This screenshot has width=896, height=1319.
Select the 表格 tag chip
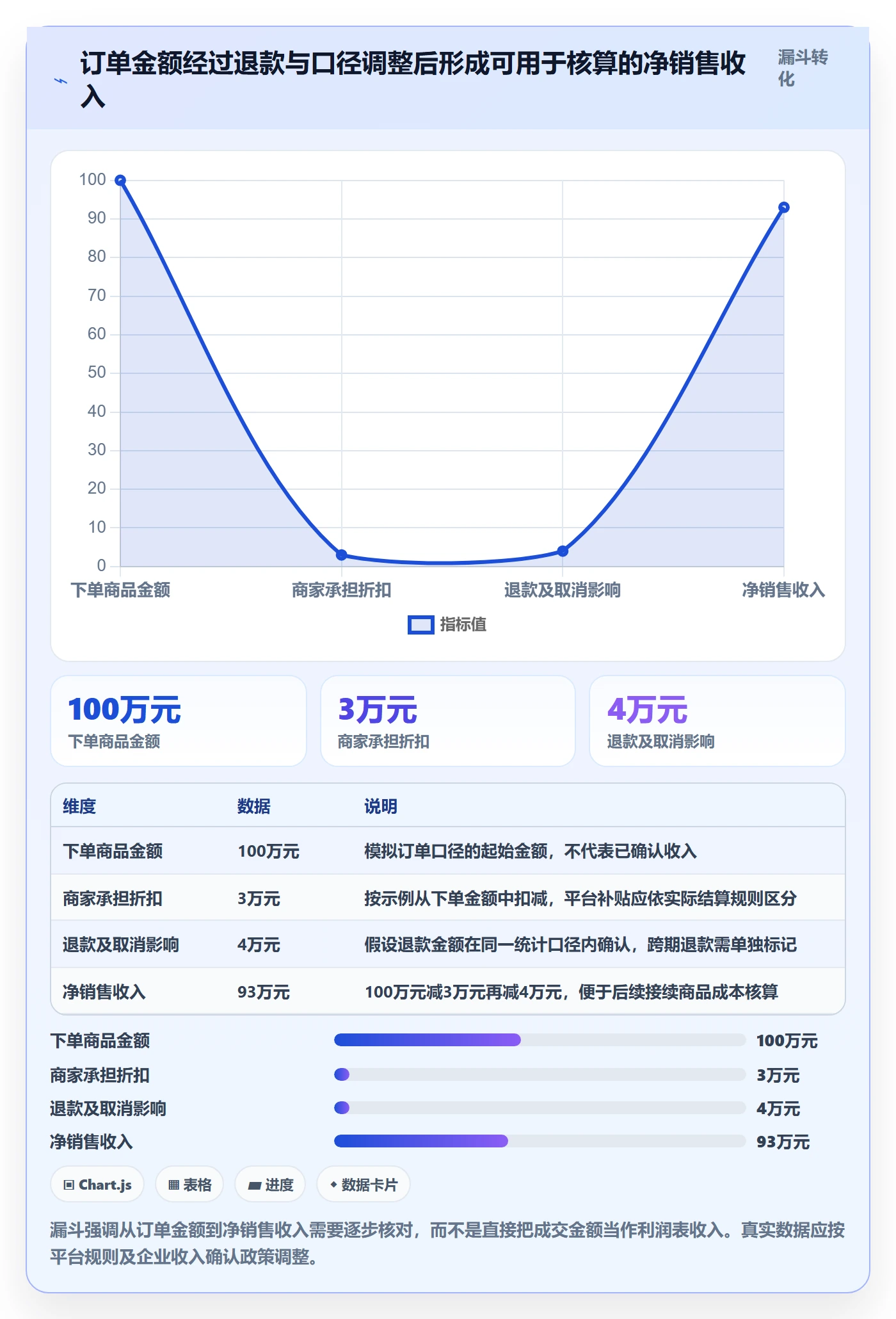(189, 1185)
